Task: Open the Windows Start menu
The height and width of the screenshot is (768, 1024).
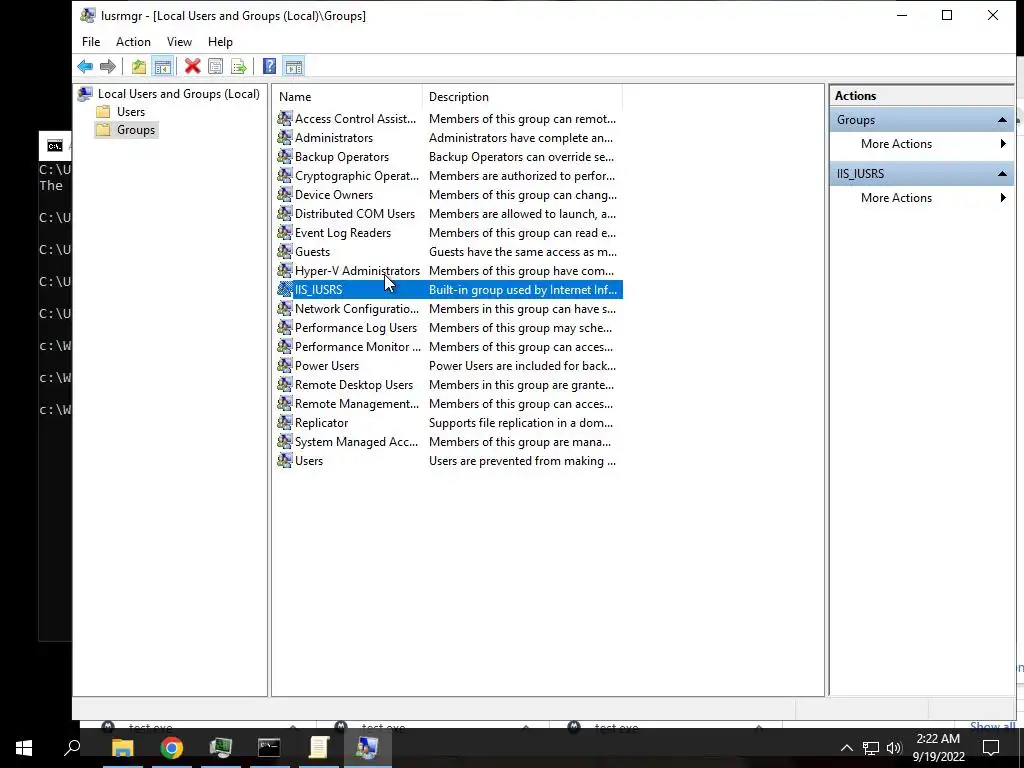Action: [x=24, y=748]
